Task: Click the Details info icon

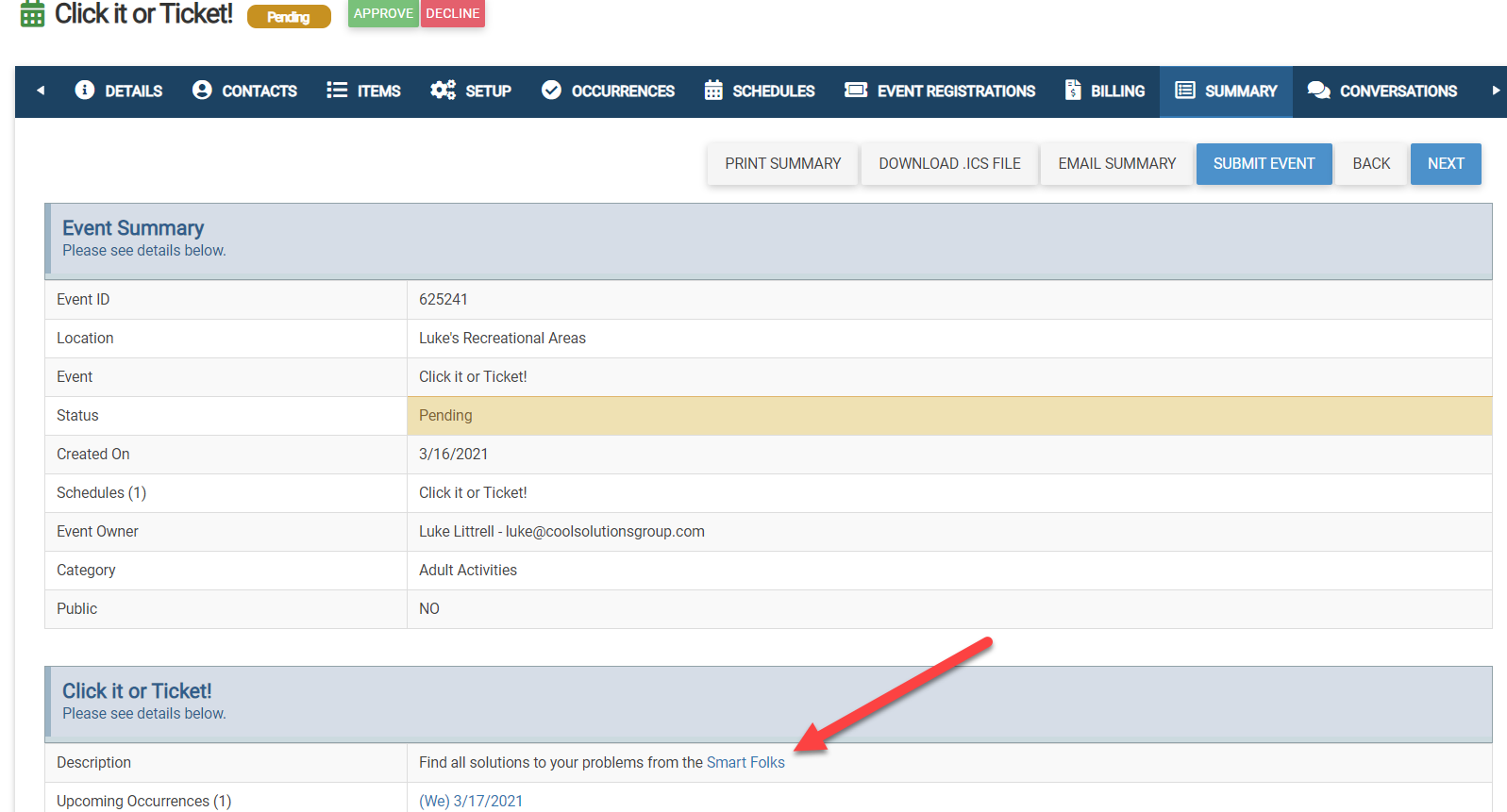Action: pos(85,91)
